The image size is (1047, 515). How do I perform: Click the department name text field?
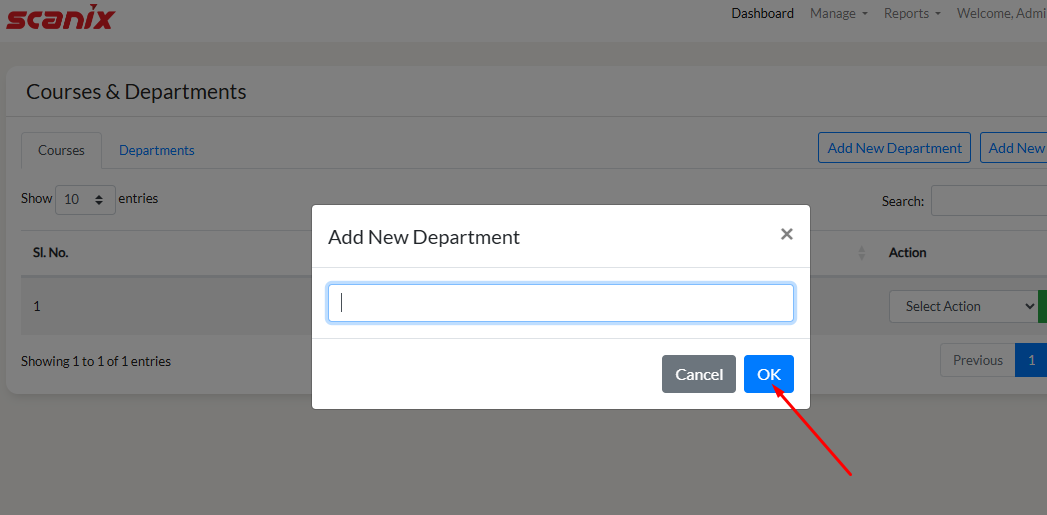(x=561, y=303)
